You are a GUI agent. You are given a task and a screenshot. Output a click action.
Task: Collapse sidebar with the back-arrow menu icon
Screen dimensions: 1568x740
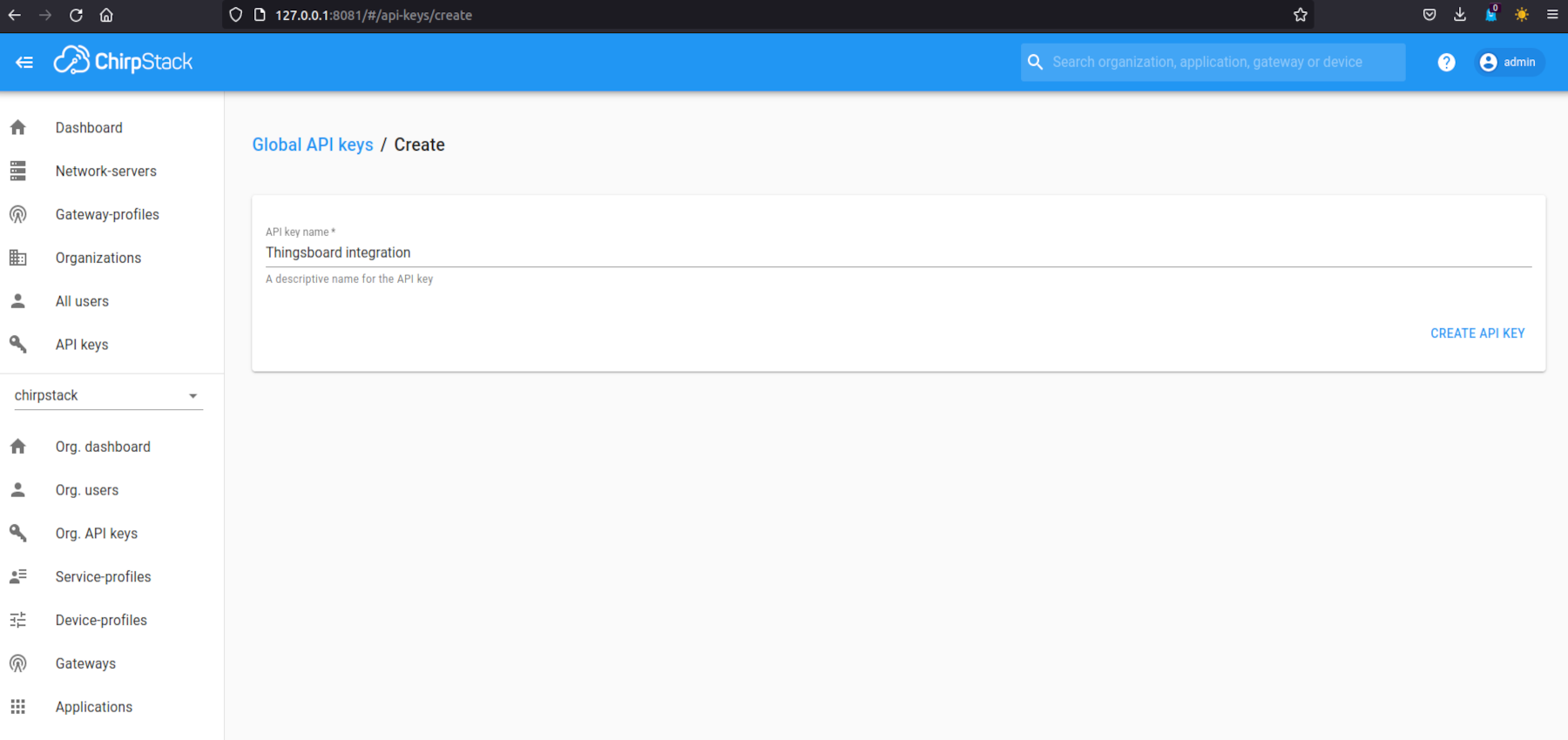[24, 62]
